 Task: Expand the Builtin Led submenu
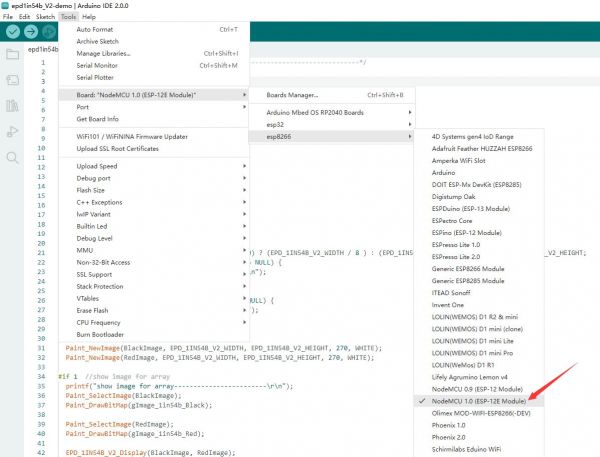154,226
